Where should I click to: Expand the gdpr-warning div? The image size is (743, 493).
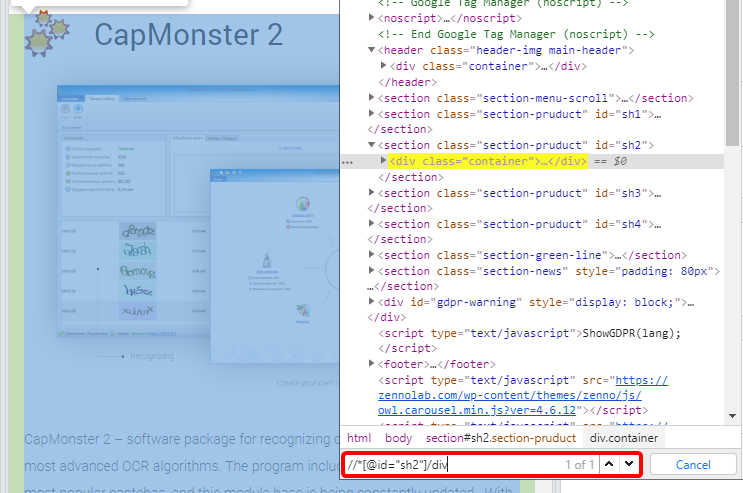[x=372, y=301]
